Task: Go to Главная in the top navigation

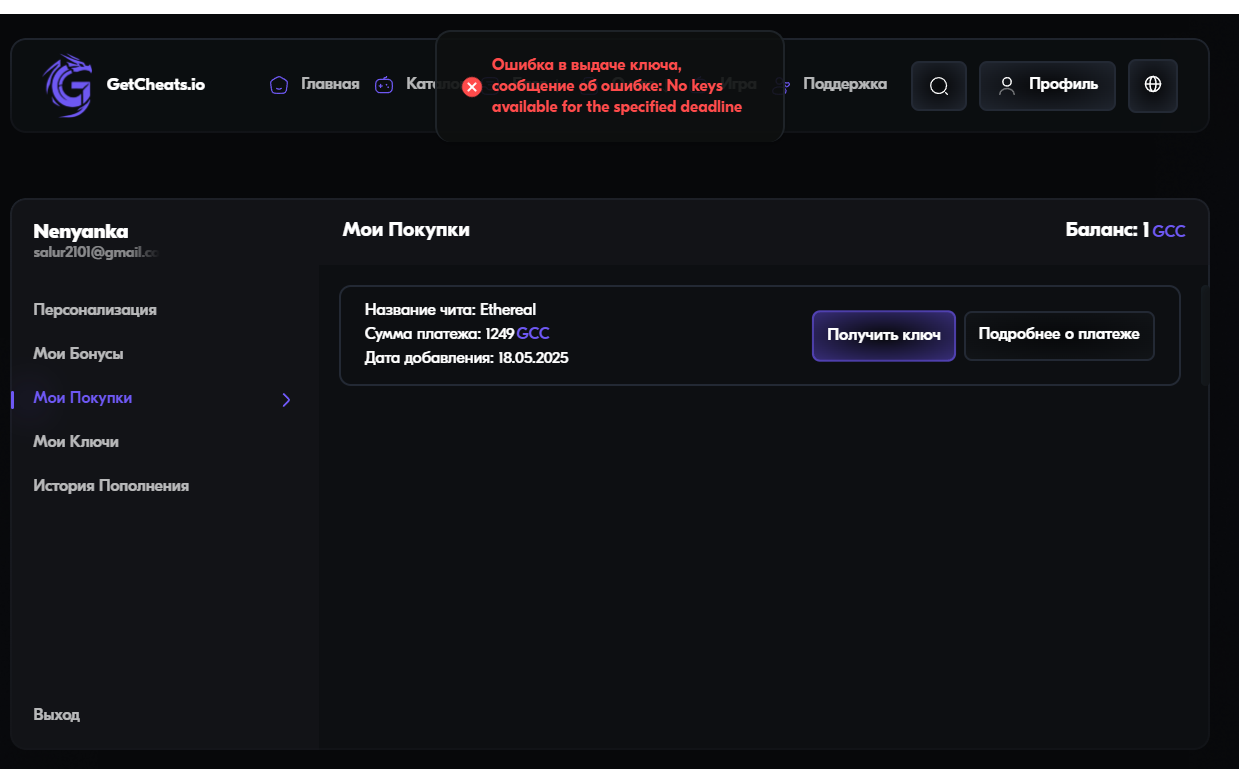Action: point(329,84)
